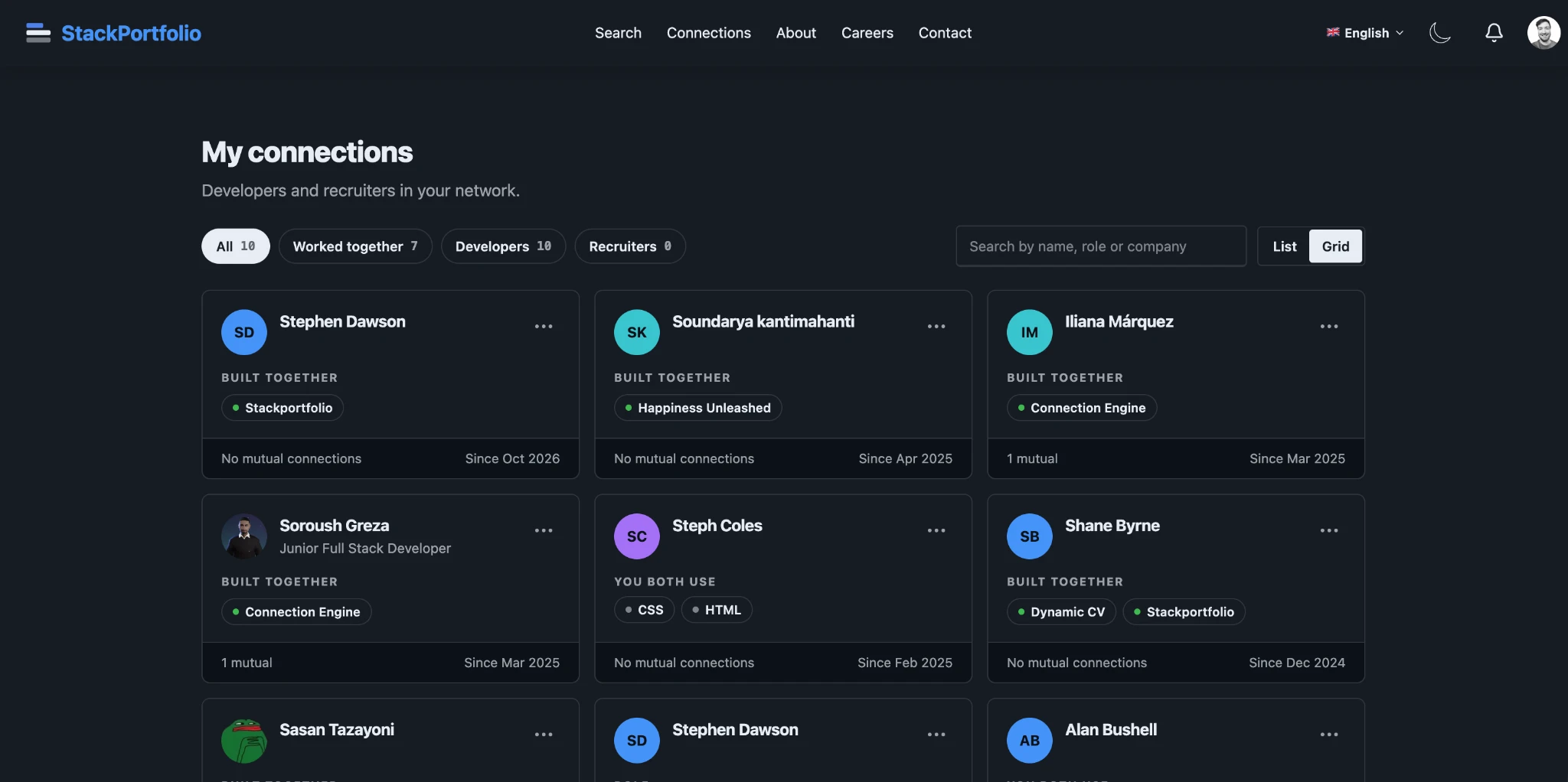
Task: Click Sasan Tazayoni's frog avatar
Action: click(244, 741)
